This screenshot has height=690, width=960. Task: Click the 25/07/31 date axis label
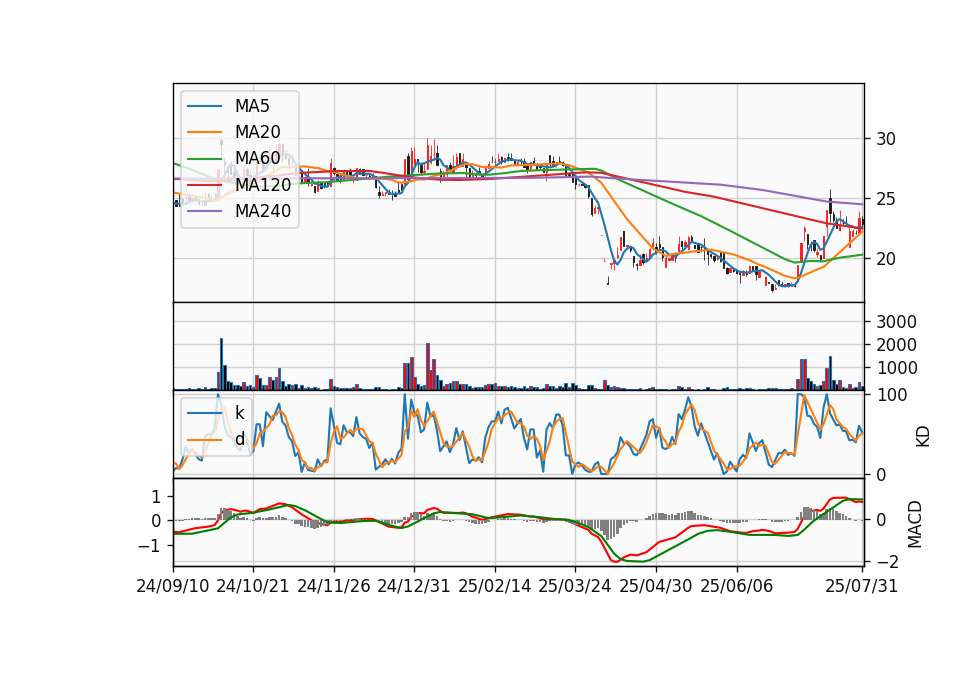coord(861,586)
